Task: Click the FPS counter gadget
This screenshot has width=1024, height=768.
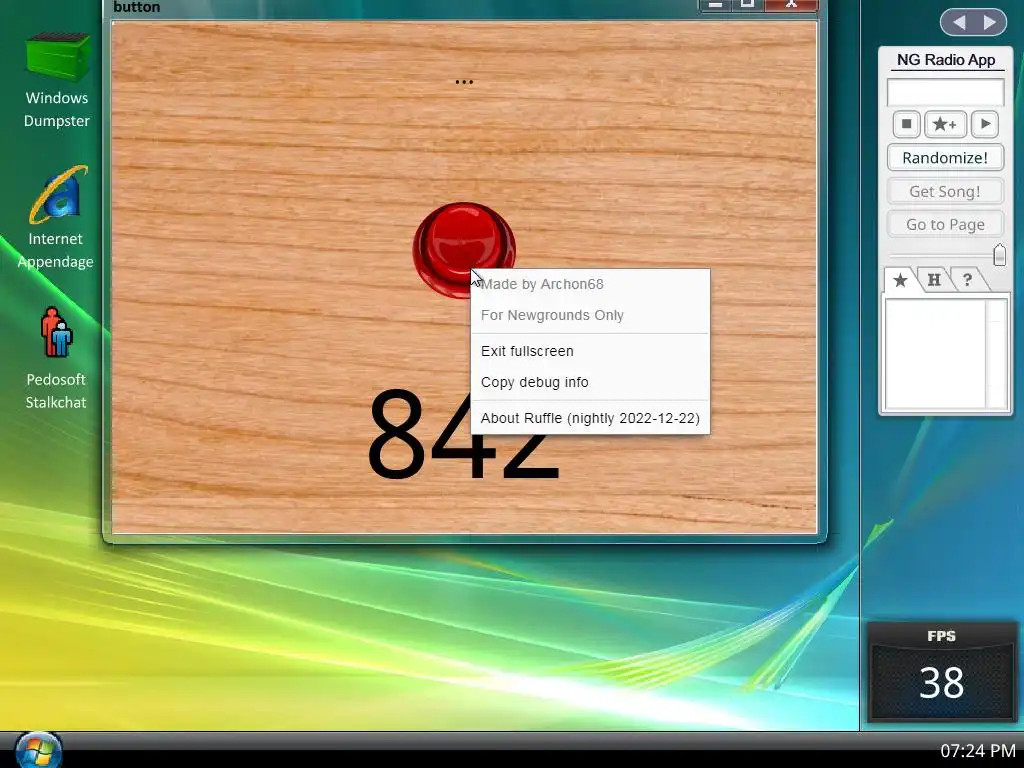Action: [941, 672]
